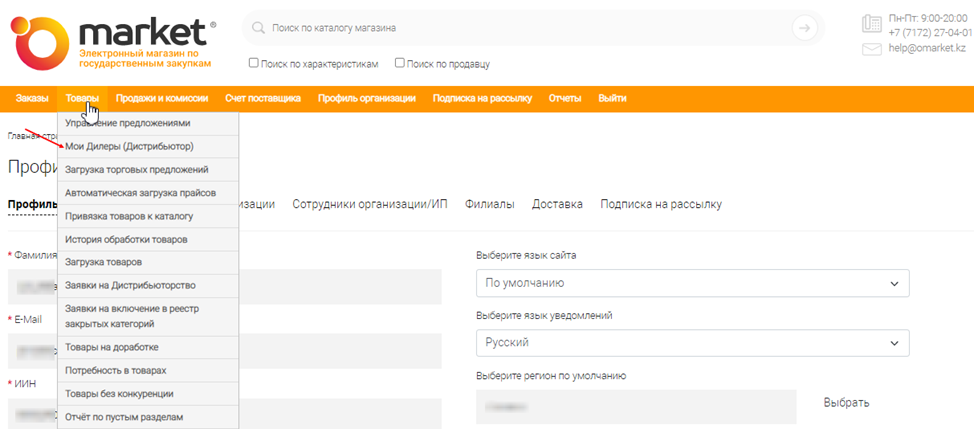Expand language of notifications dropdown 'Русский'

tap(693, 343)
